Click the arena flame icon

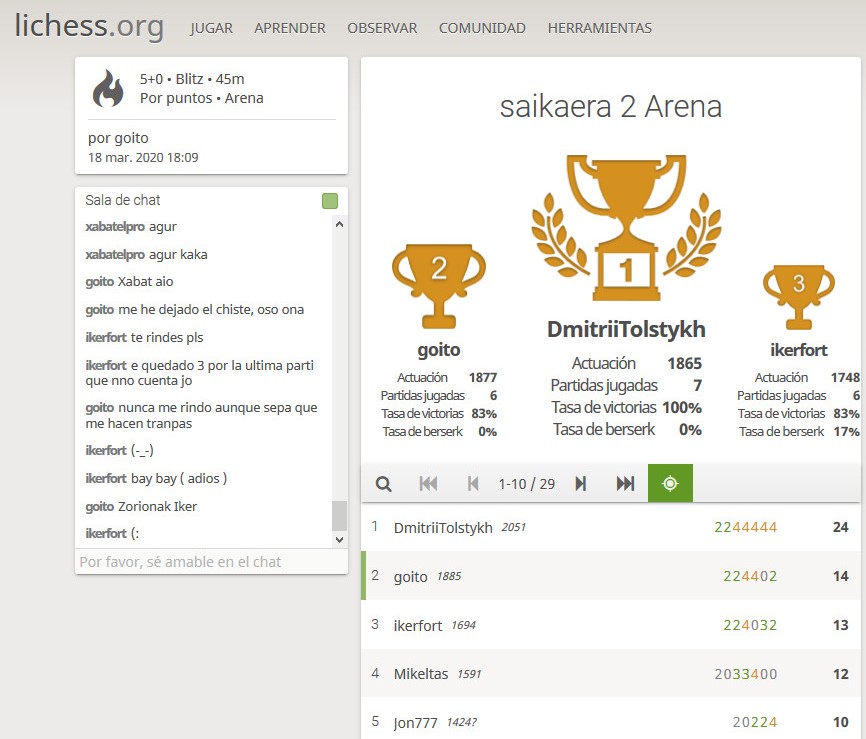(108, 88)
